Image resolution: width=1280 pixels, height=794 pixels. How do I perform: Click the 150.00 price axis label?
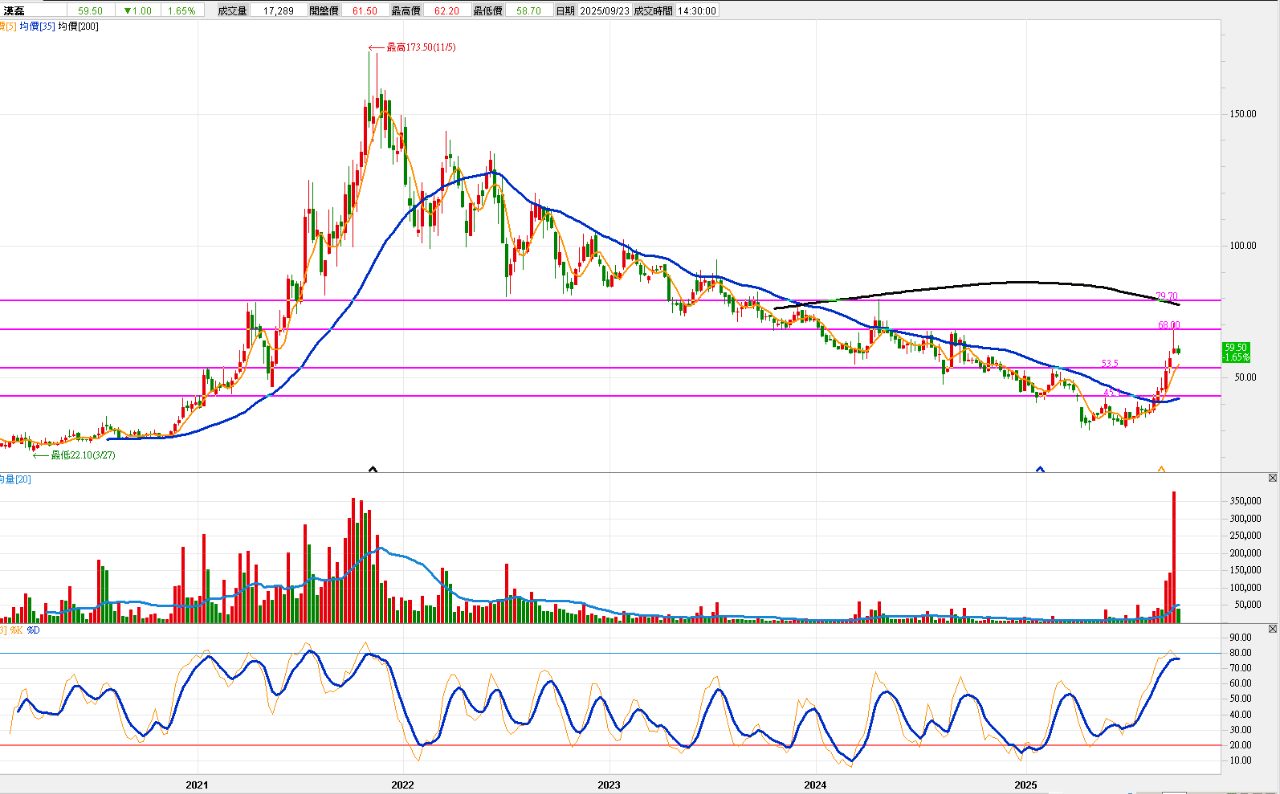click(1243, 114)
